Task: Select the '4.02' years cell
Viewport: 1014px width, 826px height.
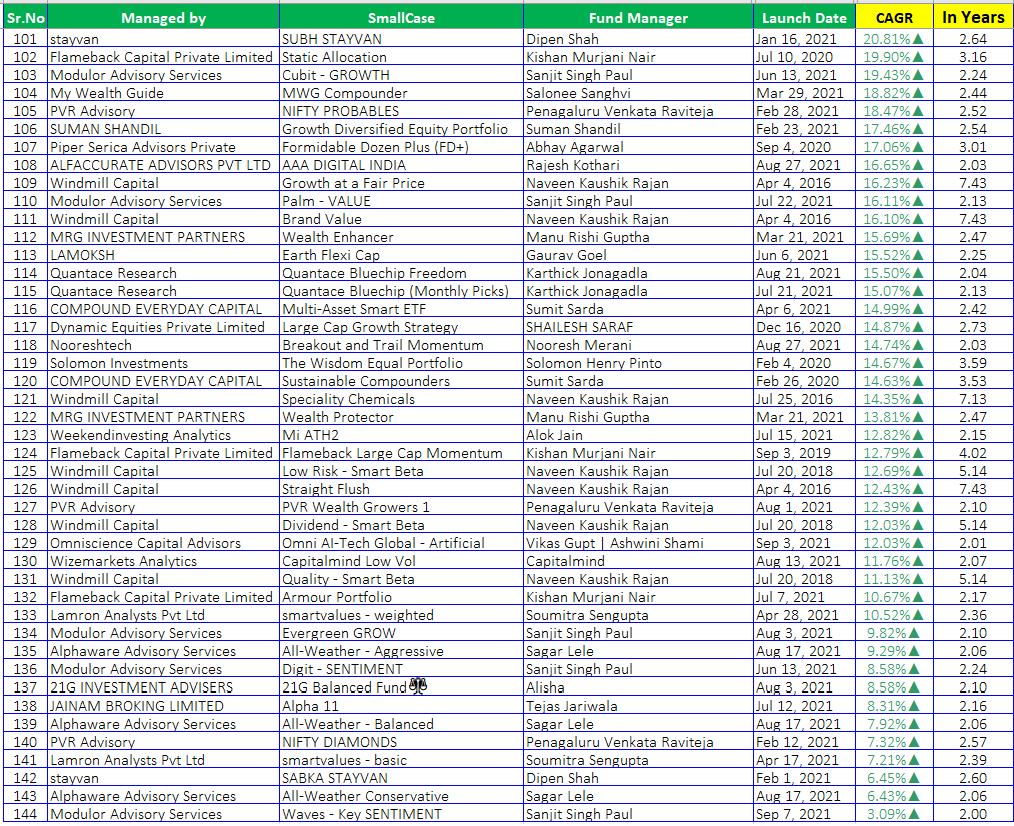Action: click(x=973, y=453)
